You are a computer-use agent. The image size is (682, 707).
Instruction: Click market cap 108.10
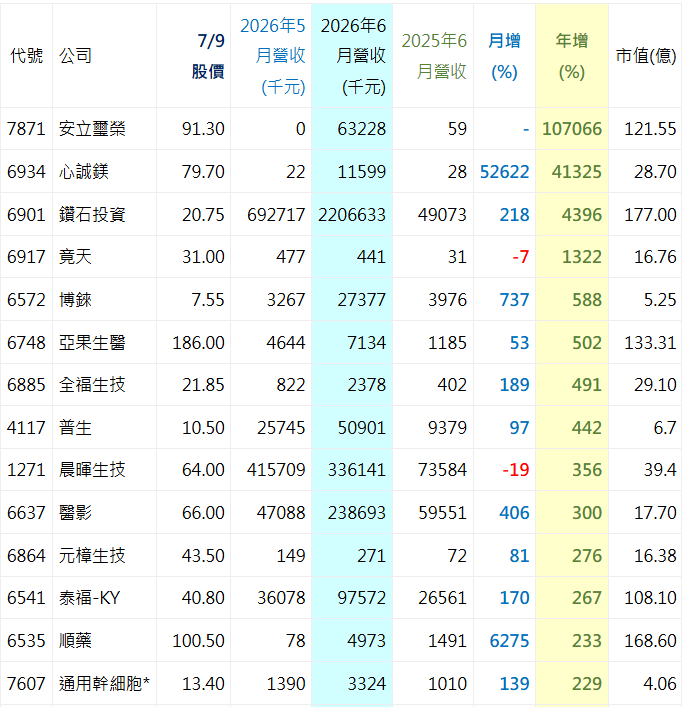tap(650, 598)
